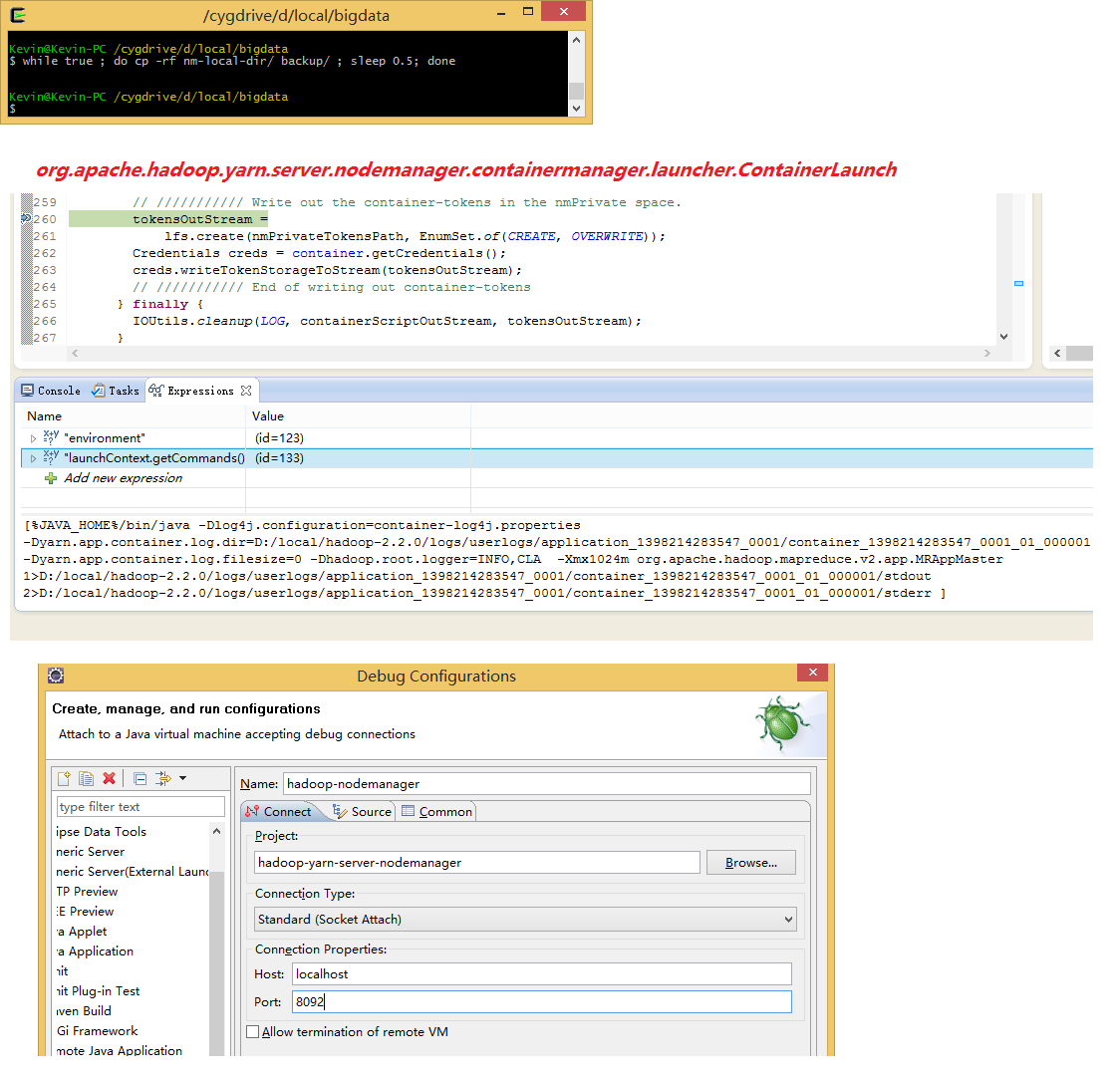This screenshot has width=1120, height=1084.
Task: Open the Common tab
Action: (x=437, y=811)
